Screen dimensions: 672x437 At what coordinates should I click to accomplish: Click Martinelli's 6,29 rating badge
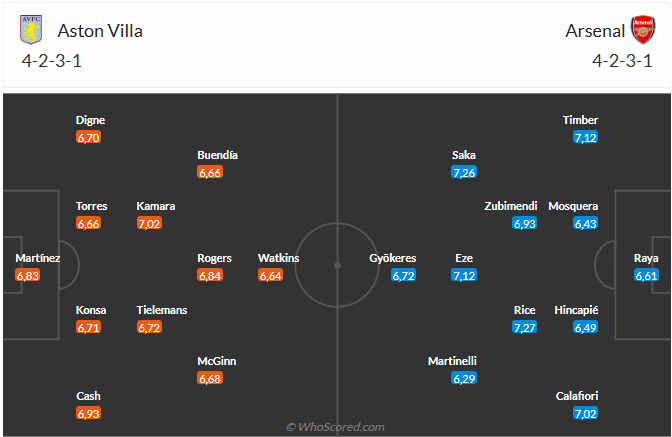click(463, 378)
